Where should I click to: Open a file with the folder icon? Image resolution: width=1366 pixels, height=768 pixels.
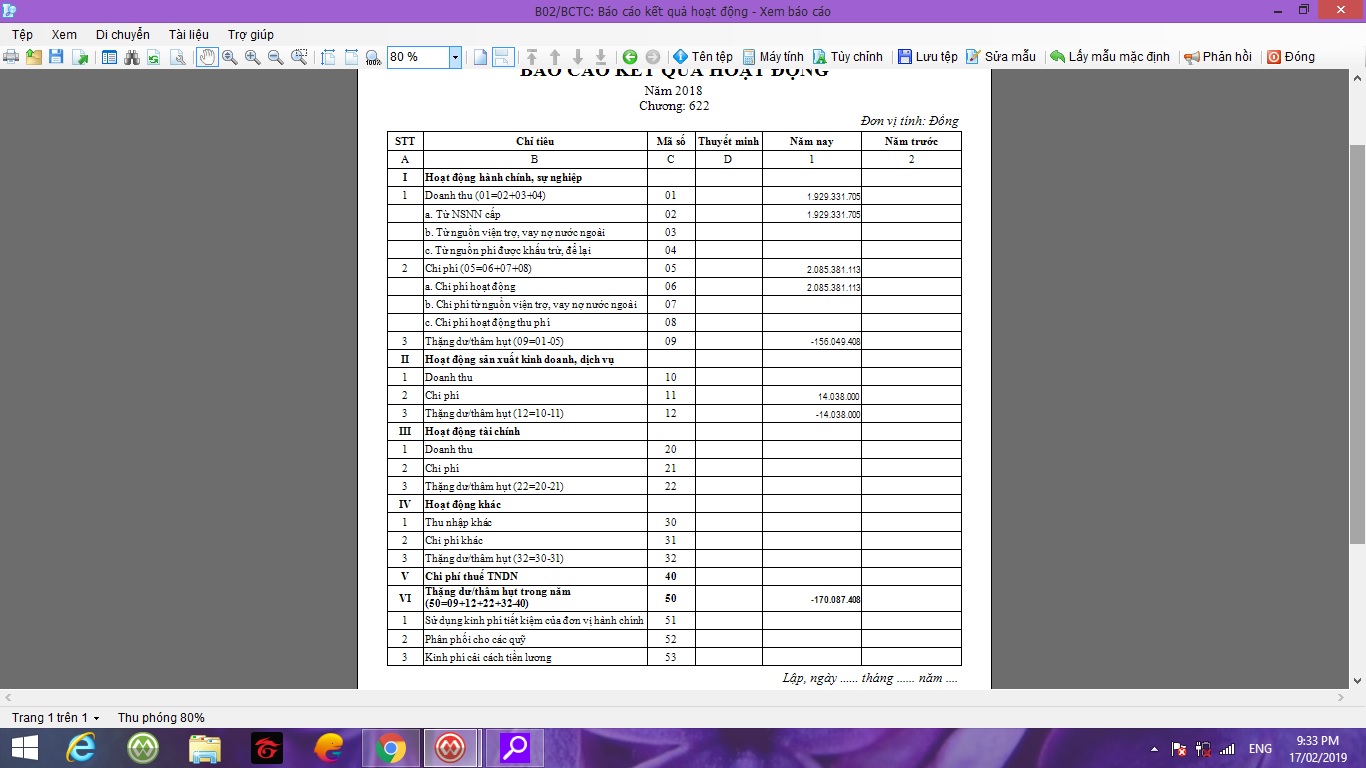33,57
